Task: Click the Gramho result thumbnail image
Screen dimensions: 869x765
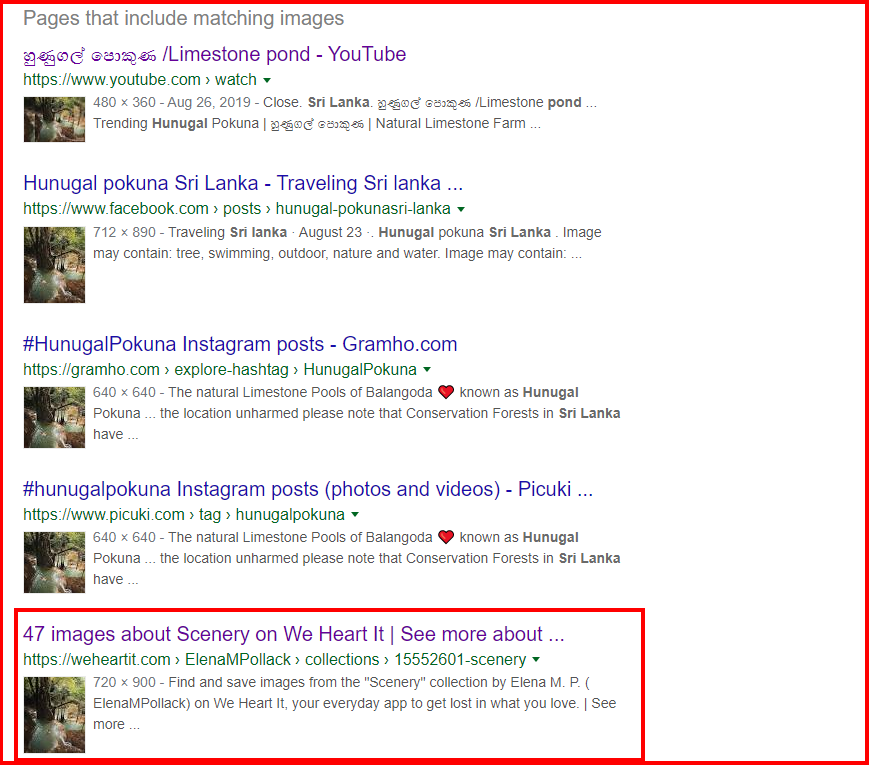Action: click(54, 417)
